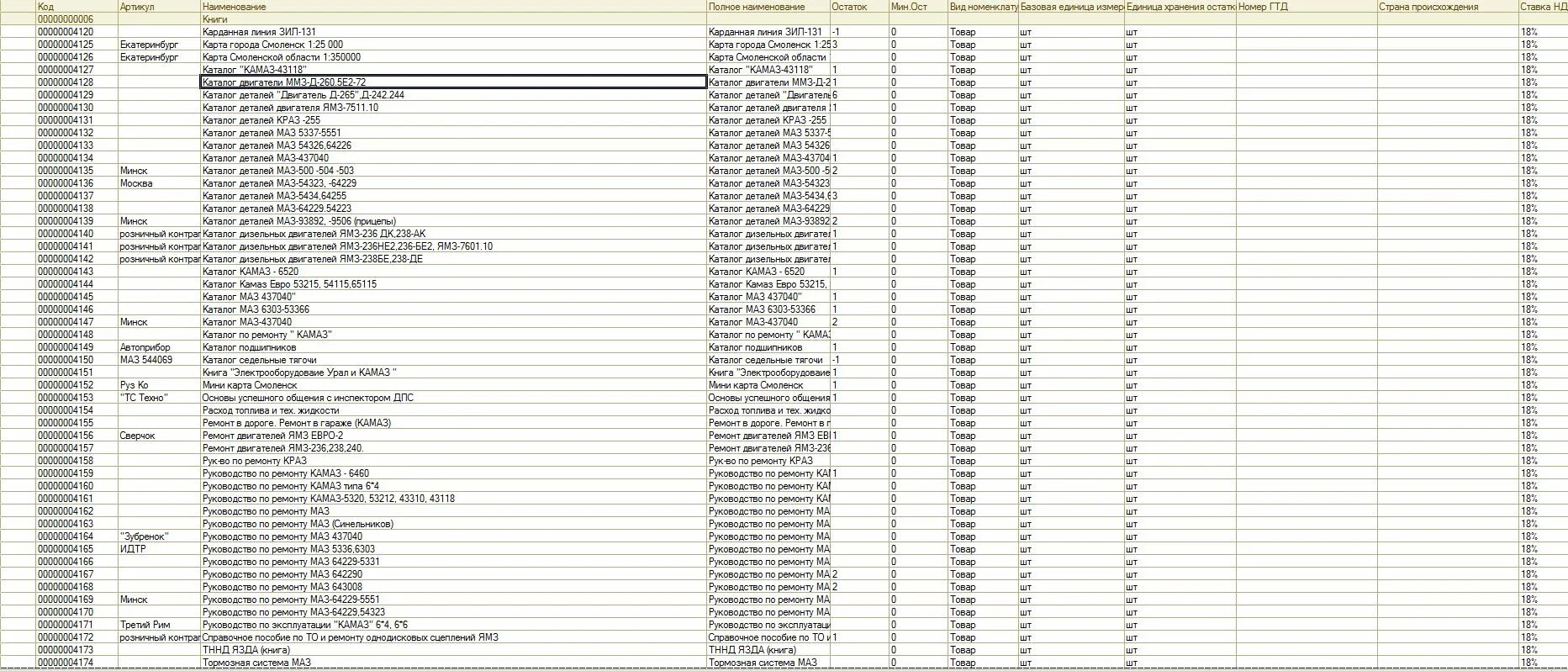Select 'Ремонт двигателей ЯМЗ ЕВРО-2' name cell
This screenshot has width=1568, height=671.
tap(453, 436)
